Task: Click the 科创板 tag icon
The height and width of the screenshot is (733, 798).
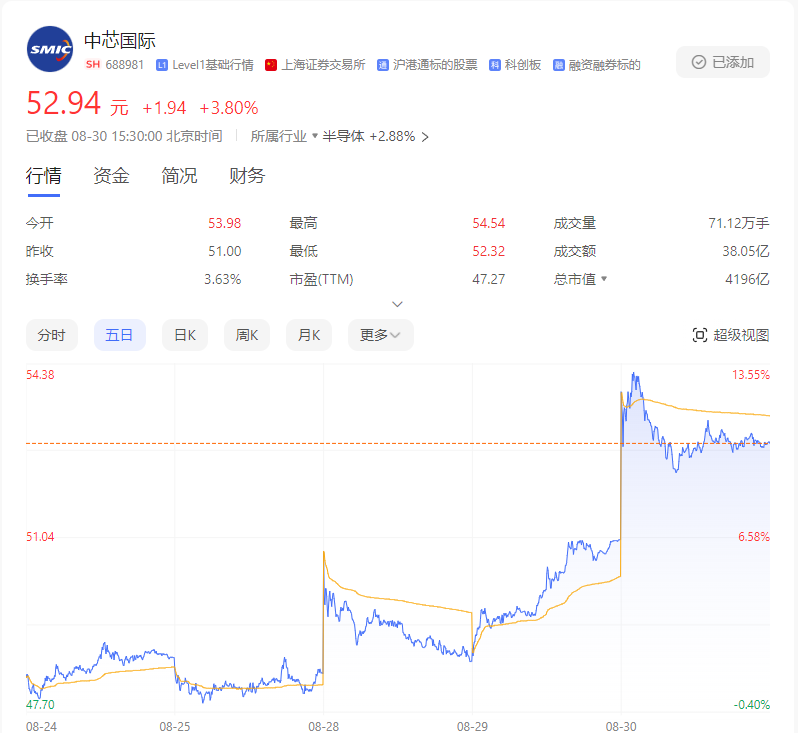Action: click(495, 65)
